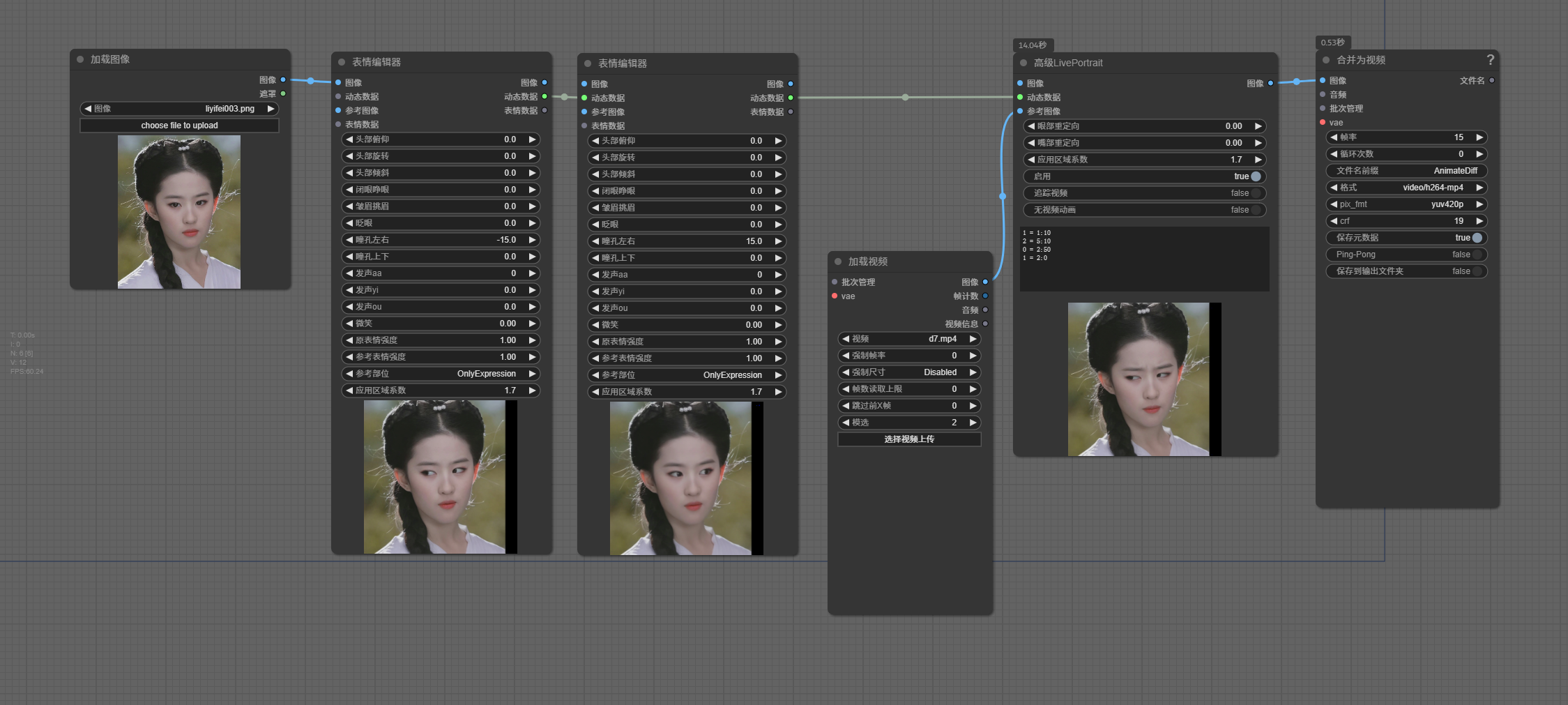This screenshot has height=705, width=1568.
Task: Decrease 模选 with its left arrow
Action: pos(846,423)
